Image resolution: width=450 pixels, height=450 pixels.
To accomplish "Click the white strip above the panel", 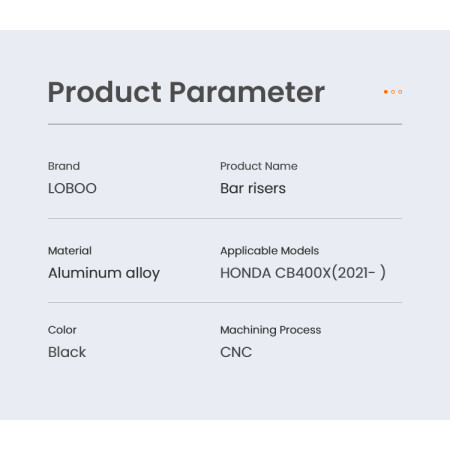I will tap(225, 15).
